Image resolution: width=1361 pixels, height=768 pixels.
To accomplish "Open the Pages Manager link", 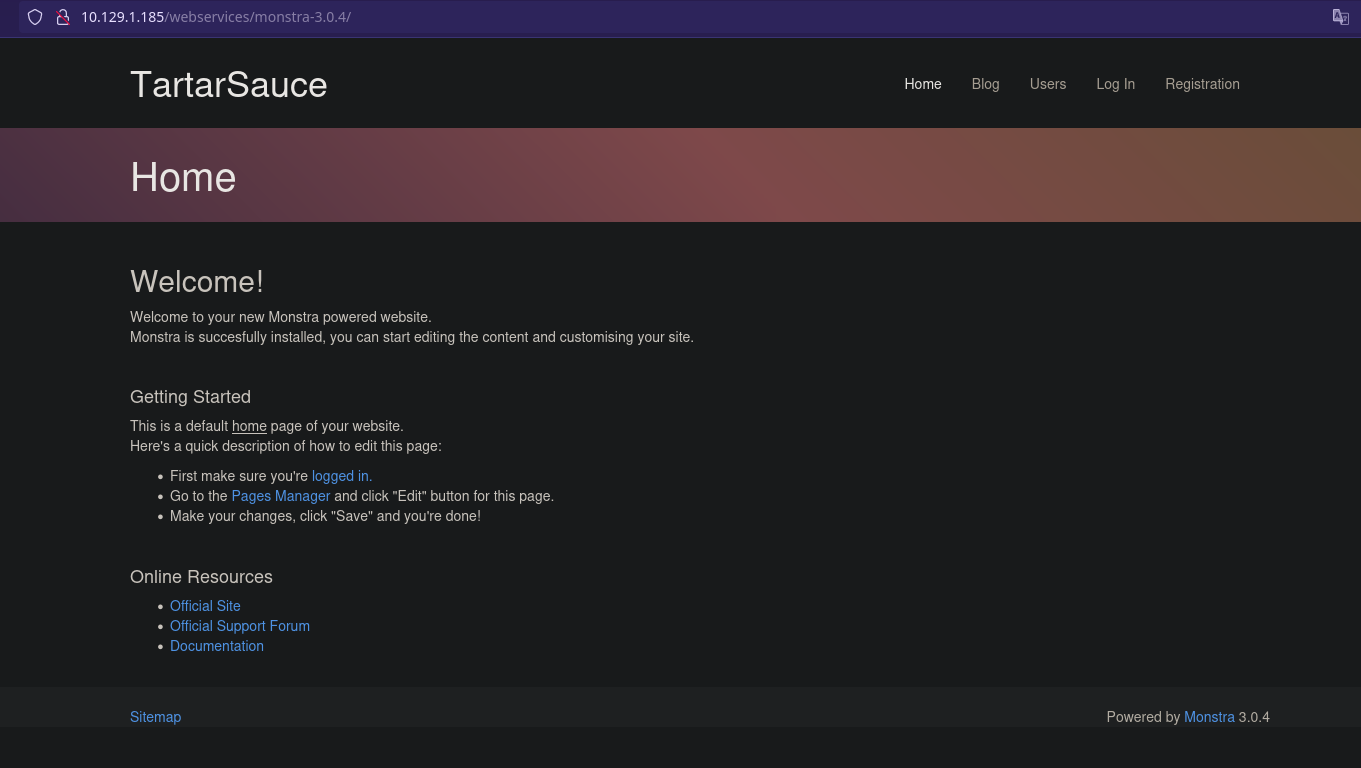I will click(x=280, y=496).
